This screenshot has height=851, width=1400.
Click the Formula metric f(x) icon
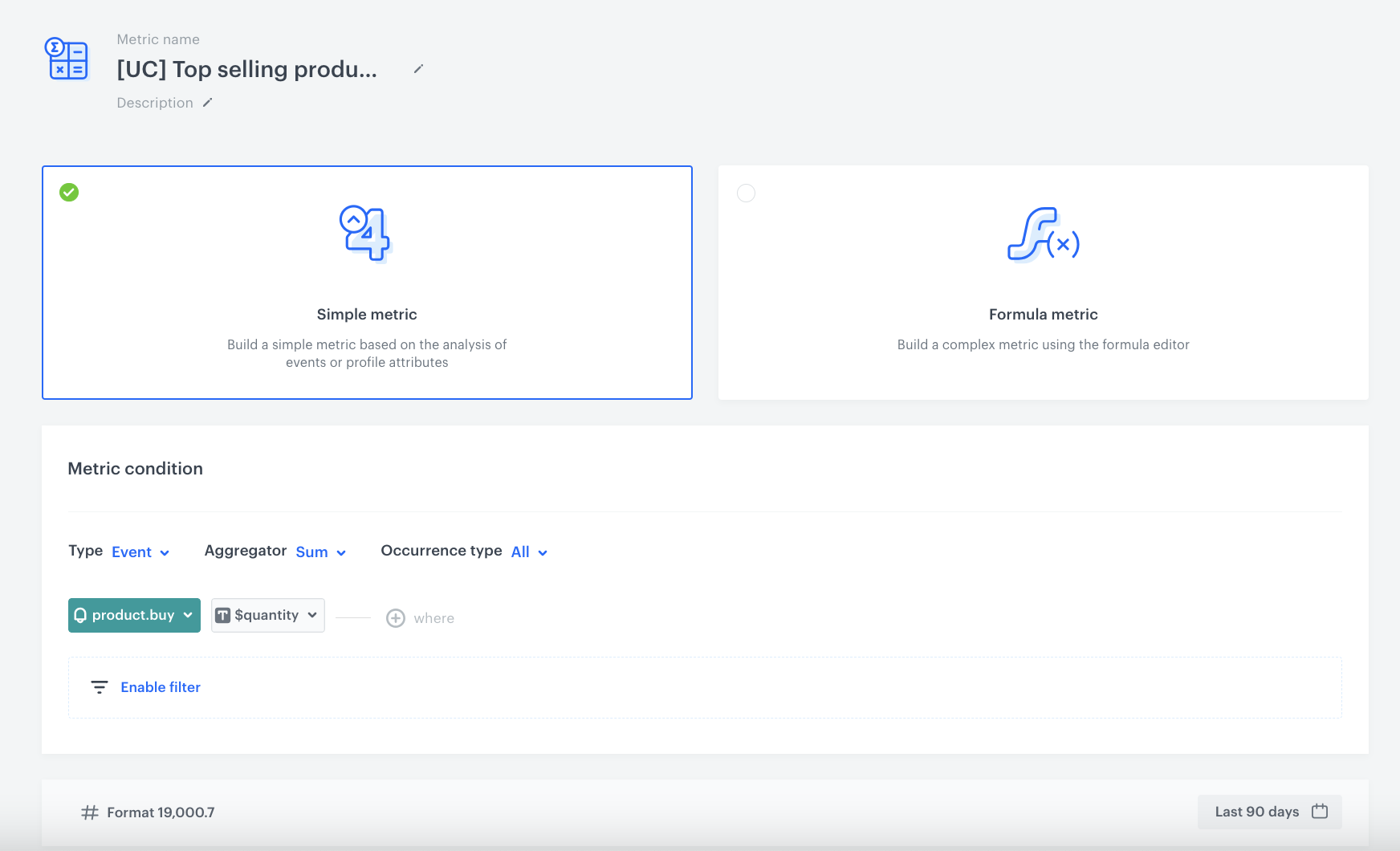1043,234
